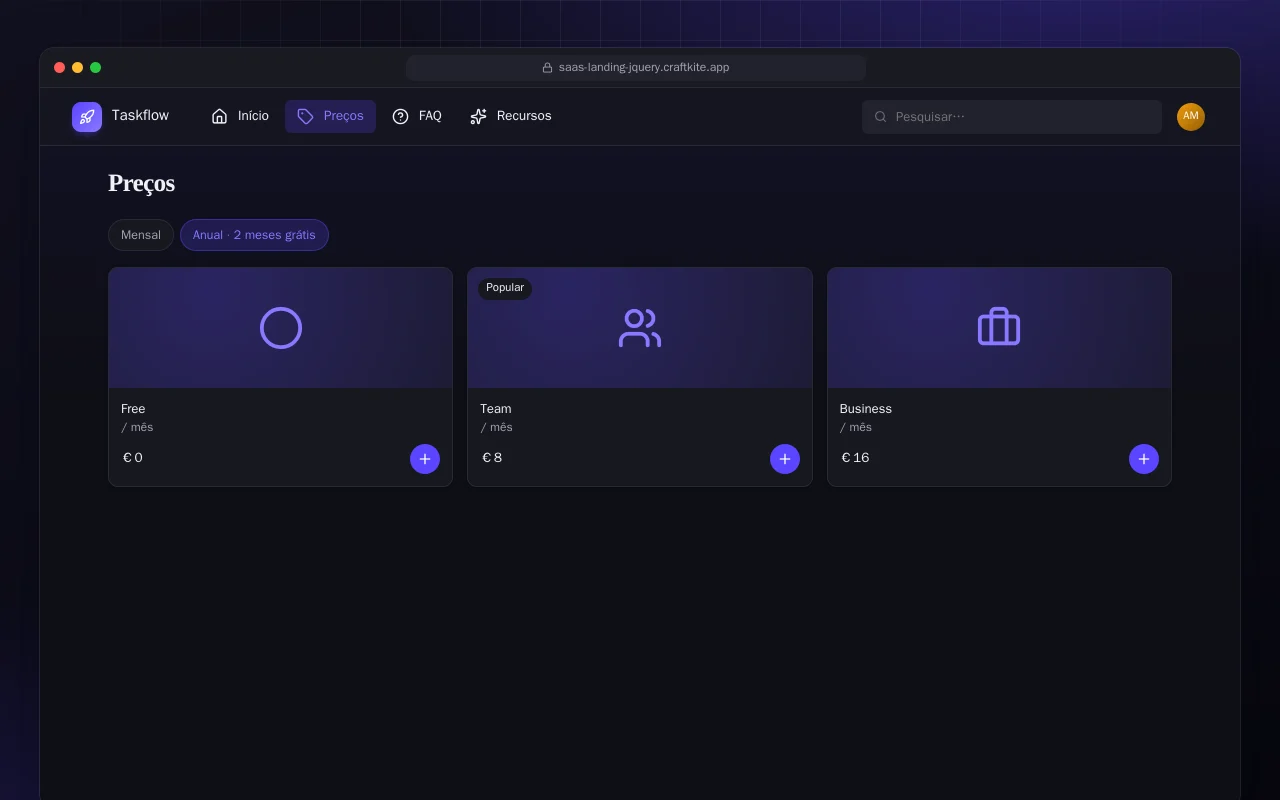Image resolution: width=1280 pixels, height=800 pixels.
Task: Click the Free plan circle thumbnail
Action: (x=281, y=328)
